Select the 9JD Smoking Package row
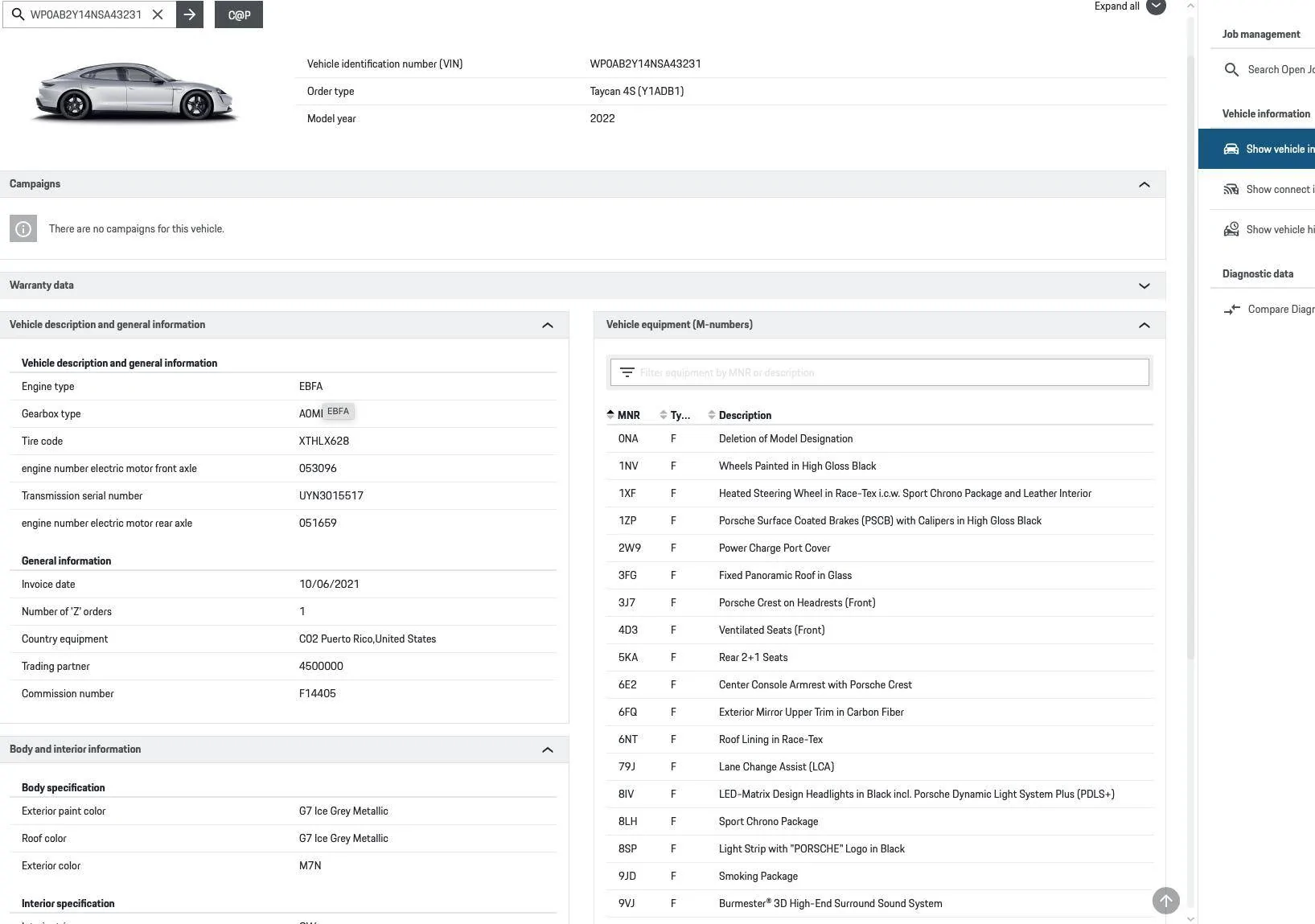This screenshot has width=1315, height=924. [x=879, y=877]
